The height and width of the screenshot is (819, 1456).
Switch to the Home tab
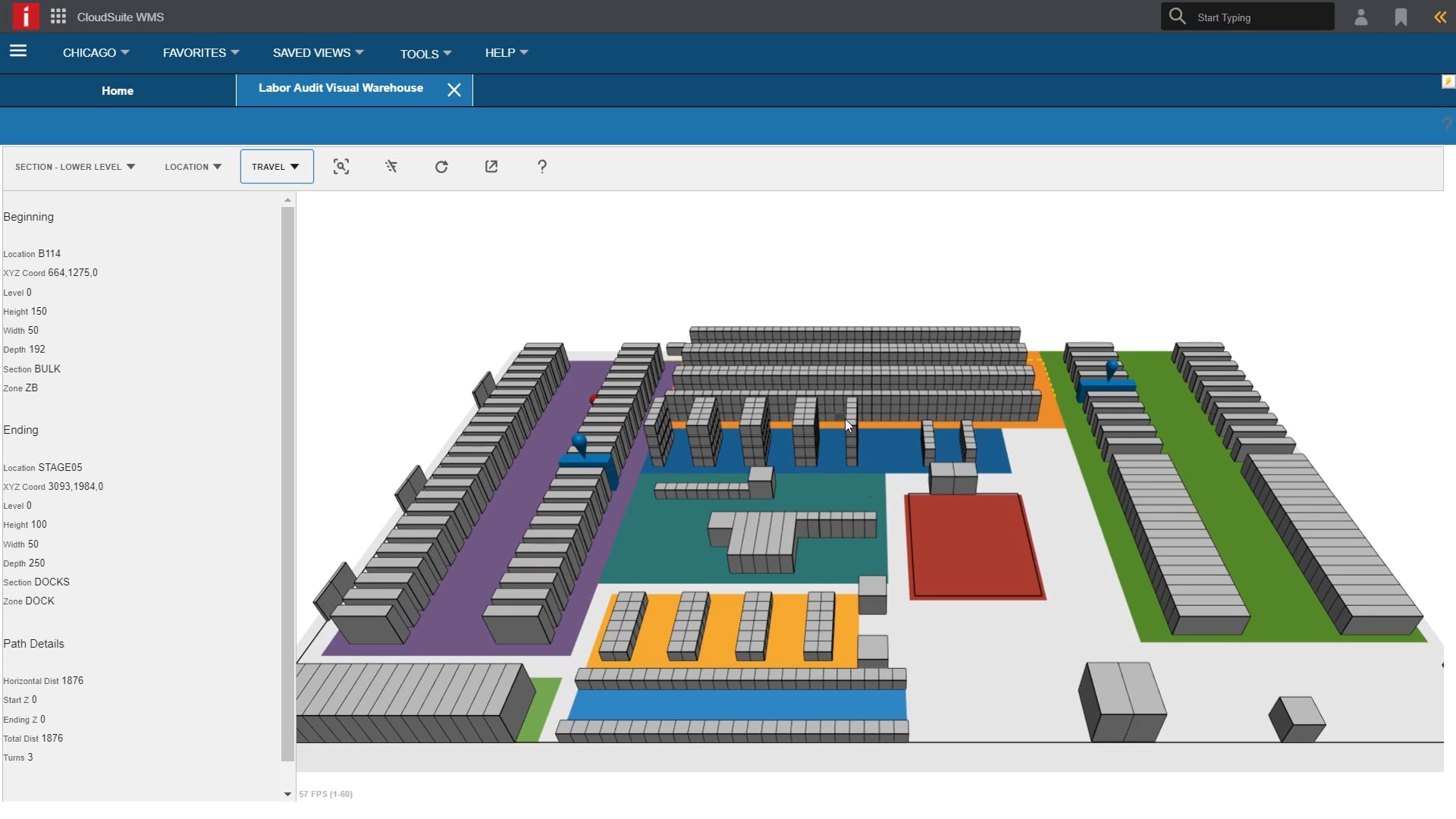pos(118,90)
